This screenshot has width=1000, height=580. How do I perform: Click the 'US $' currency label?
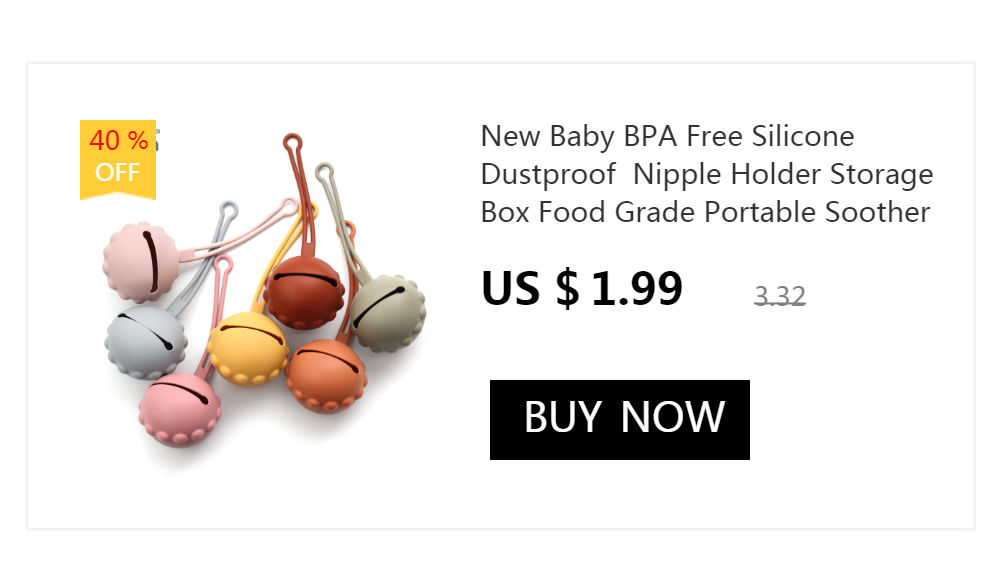(530, 289)
